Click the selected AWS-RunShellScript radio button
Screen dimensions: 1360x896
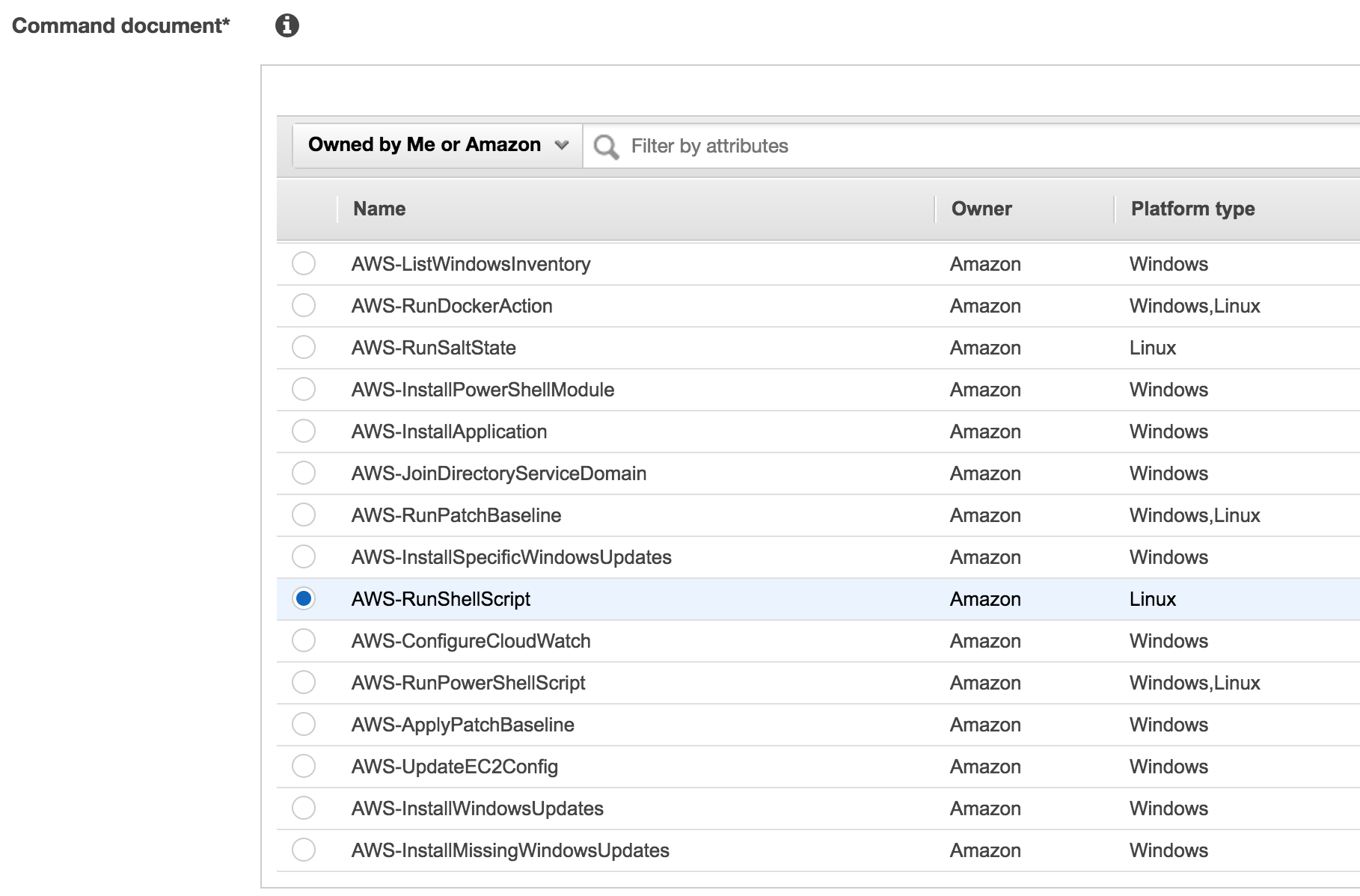pos(304,598)
